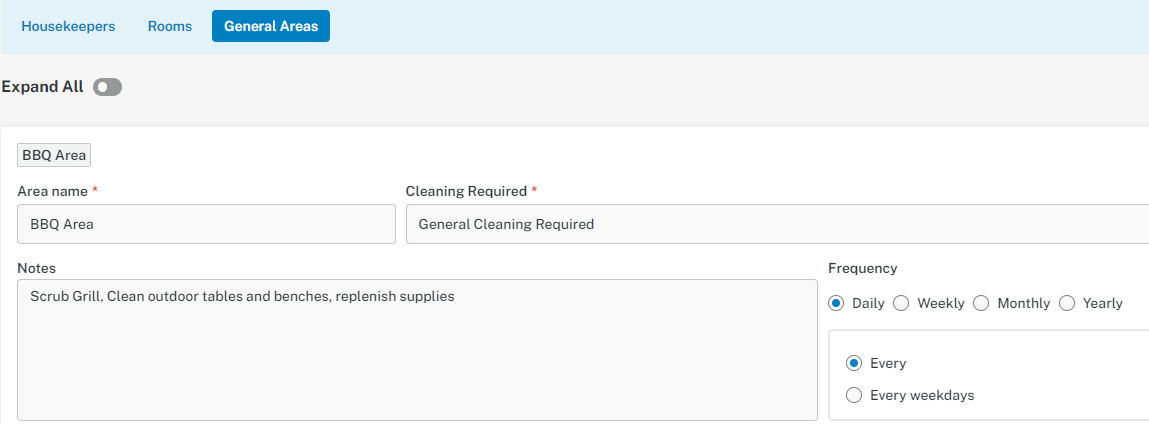Click the Cleaning Required text field
1149x424 pixels.
point(777,224)
